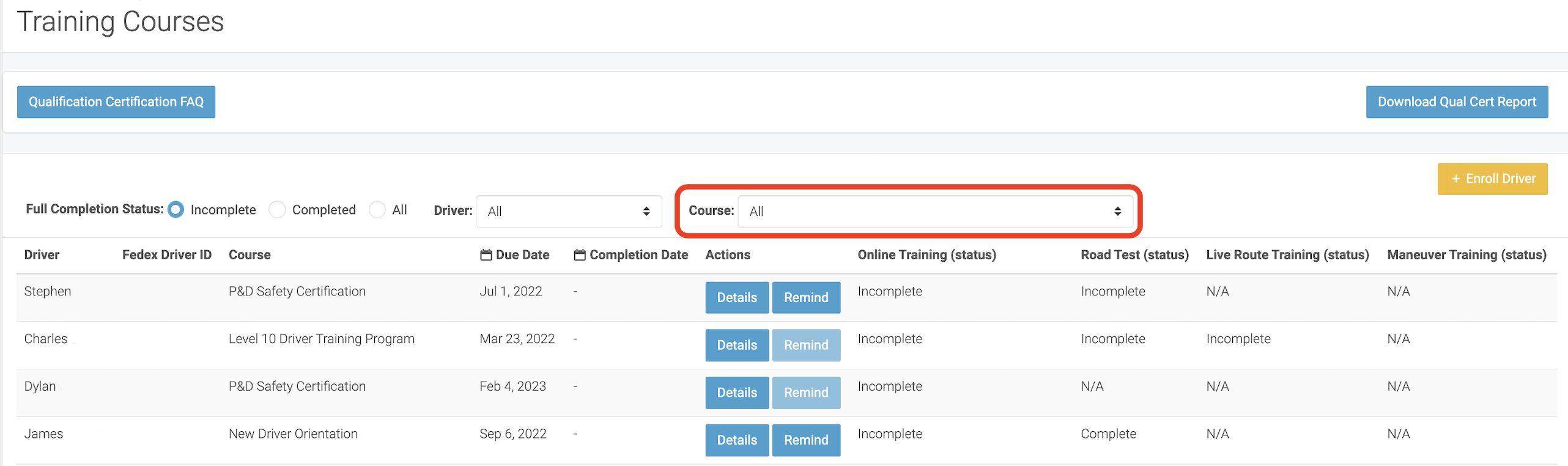The height and width of the screenshot is (466, 1568).
Task: Click Download Qual Cert Report button
Action: [1457, 102]
